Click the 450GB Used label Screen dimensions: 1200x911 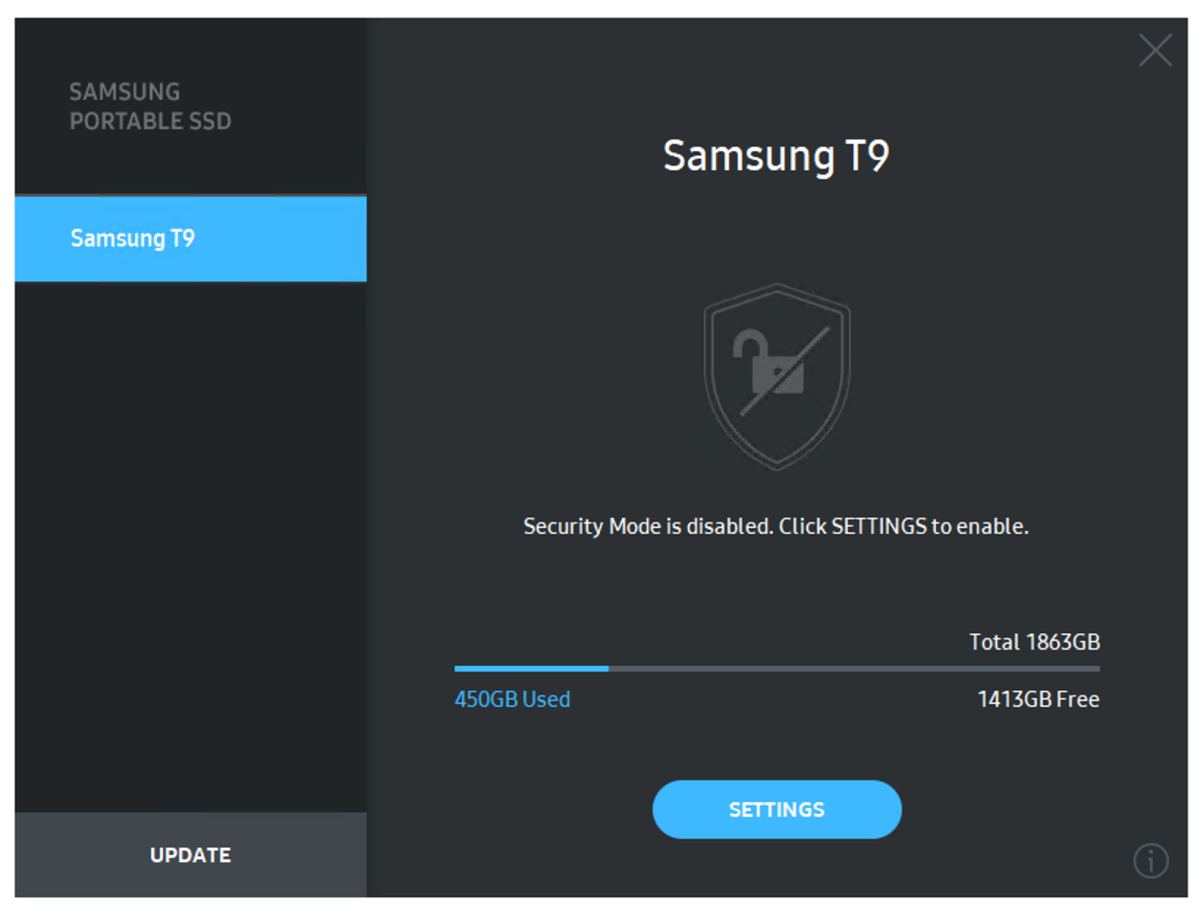point(512,699)
